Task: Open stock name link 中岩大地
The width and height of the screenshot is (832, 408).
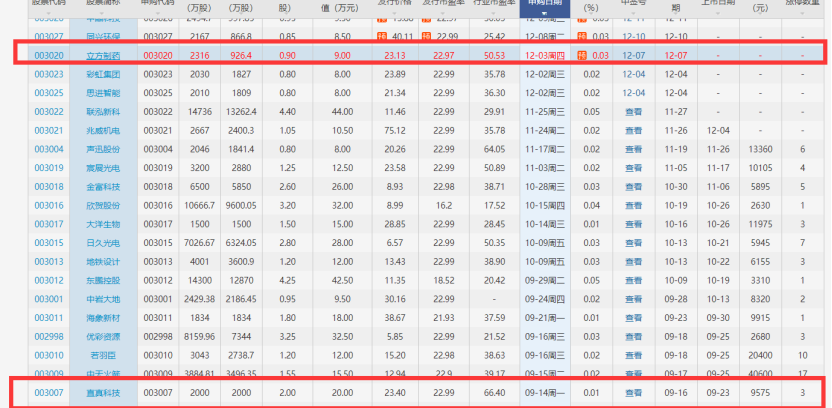Action: pos(103,299)
